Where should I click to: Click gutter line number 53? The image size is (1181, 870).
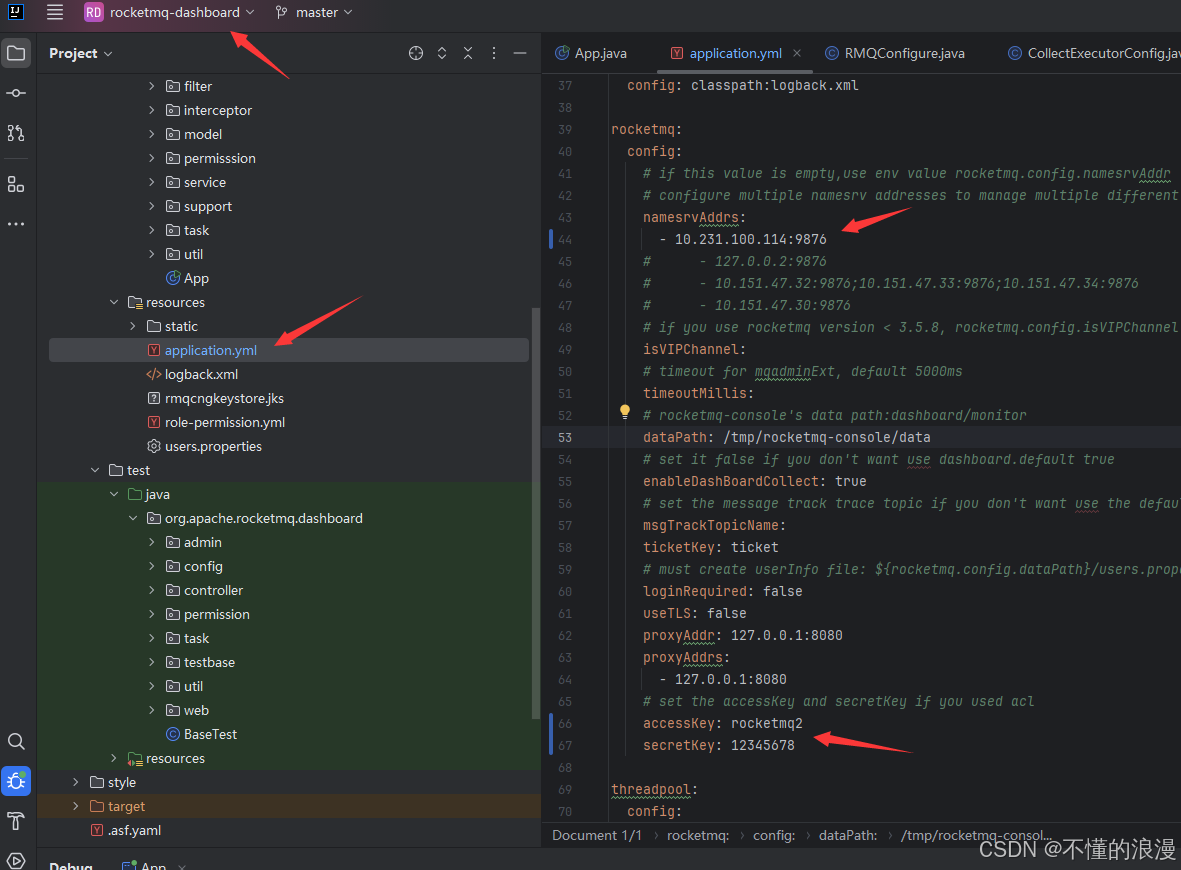click(x=565, y=438)
